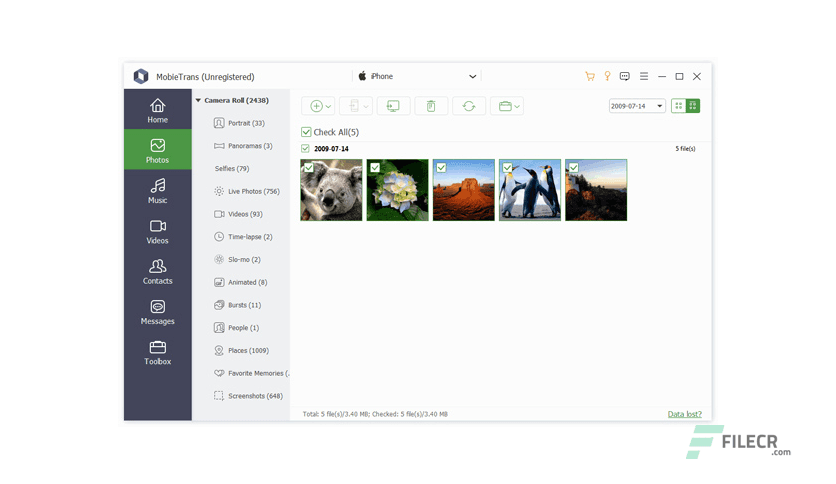Open the 2009-07-14 date dropdown
The height and width of the screenshot is (484, 836).
click(x=637, y=106)
